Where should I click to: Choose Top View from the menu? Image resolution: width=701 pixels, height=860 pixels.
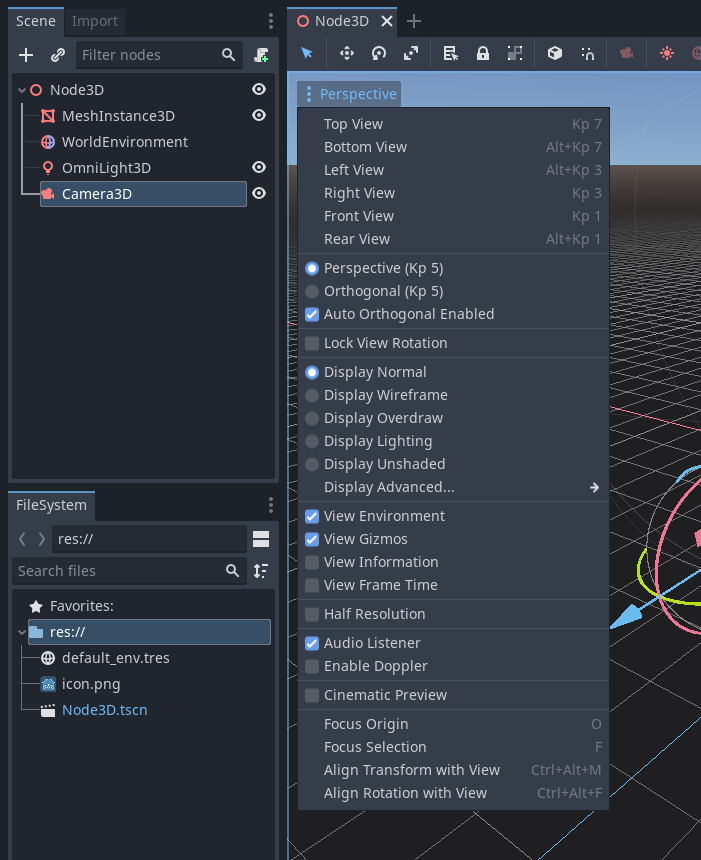(453, 125)
